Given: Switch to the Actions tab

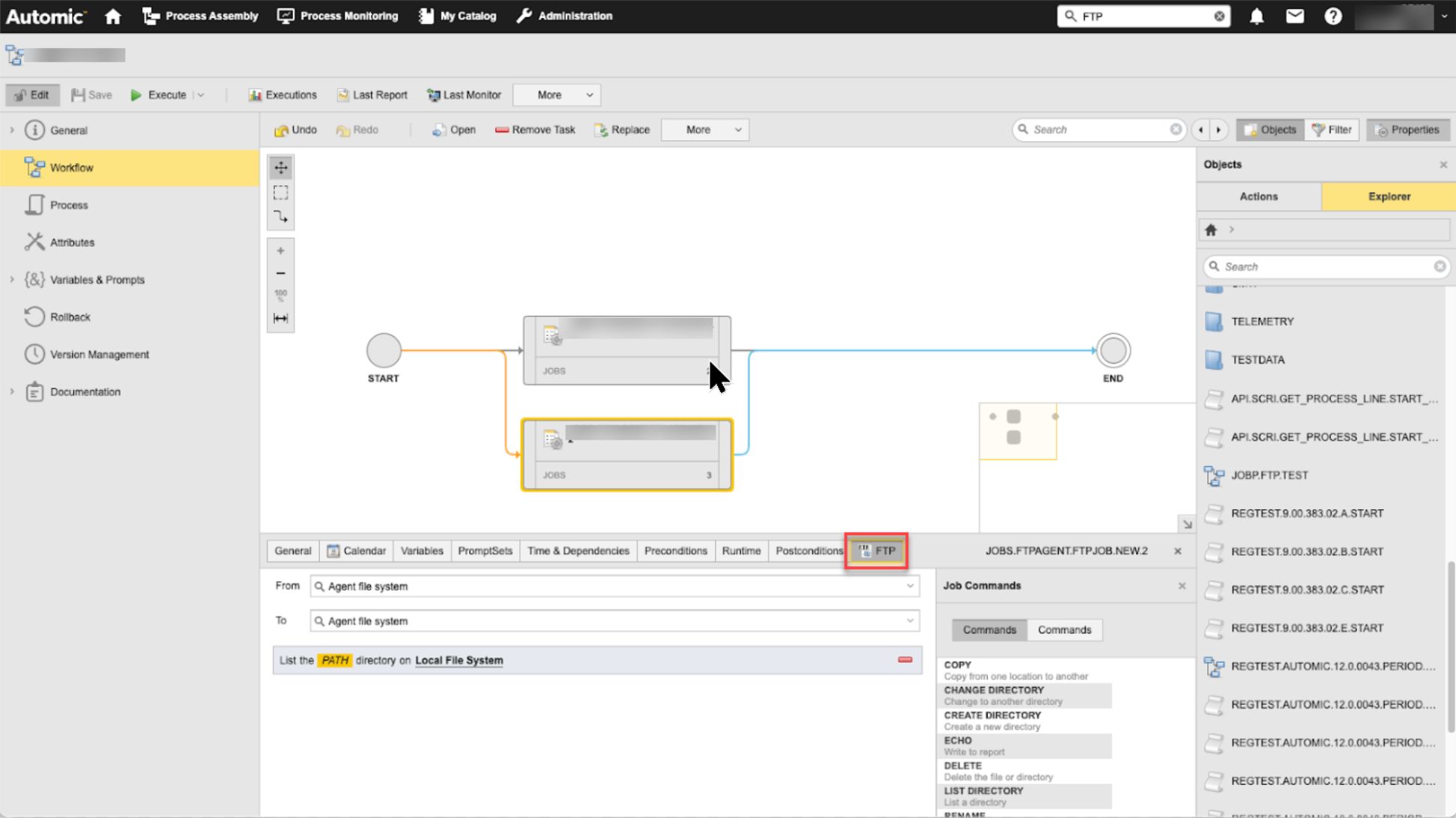Looking at the screenshot, I should [x=1259, y=196].
